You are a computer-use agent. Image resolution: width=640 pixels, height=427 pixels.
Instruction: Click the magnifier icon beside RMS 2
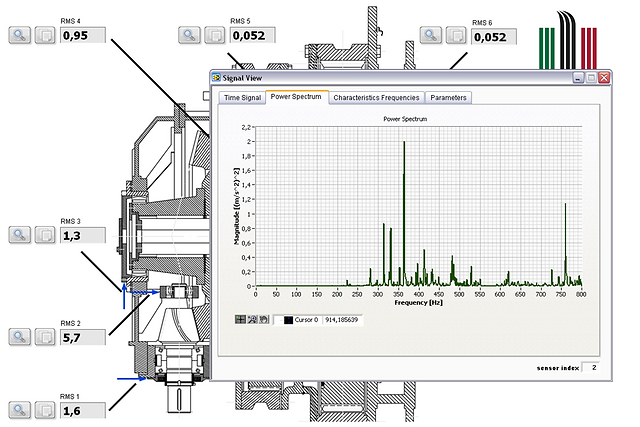(20, 337)
